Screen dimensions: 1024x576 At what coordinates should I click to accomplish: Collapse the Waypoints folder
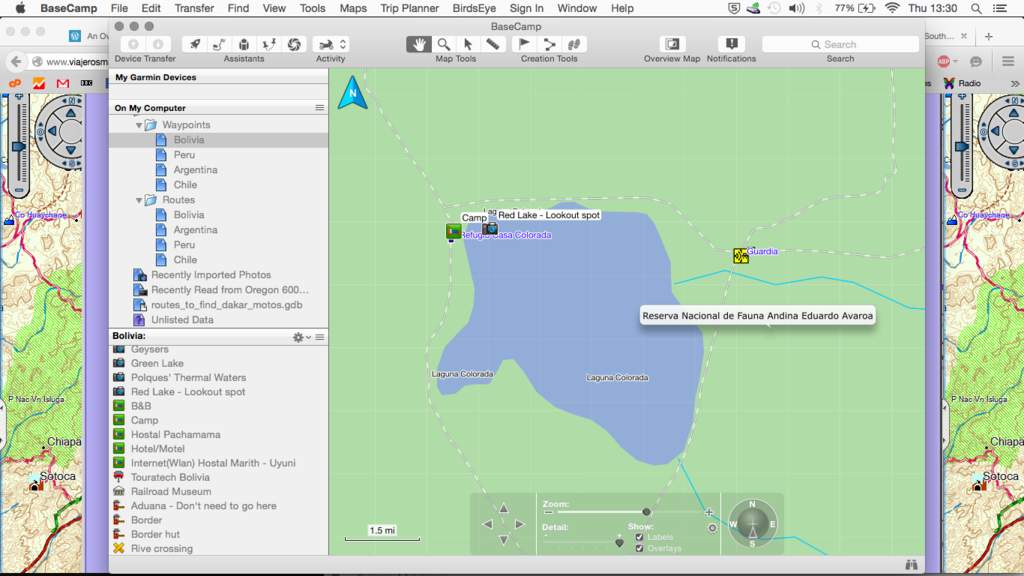[x=138, y=125]
